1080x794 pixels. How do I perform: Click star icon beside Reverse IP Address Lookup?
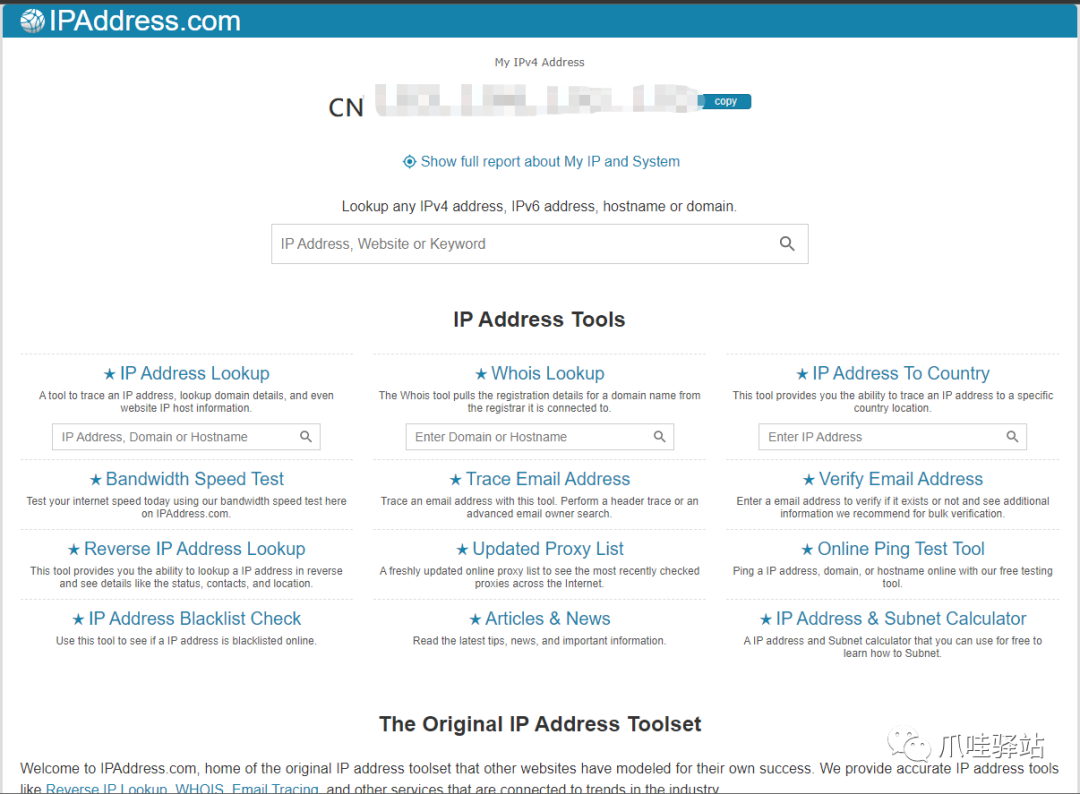click(74, 550)
